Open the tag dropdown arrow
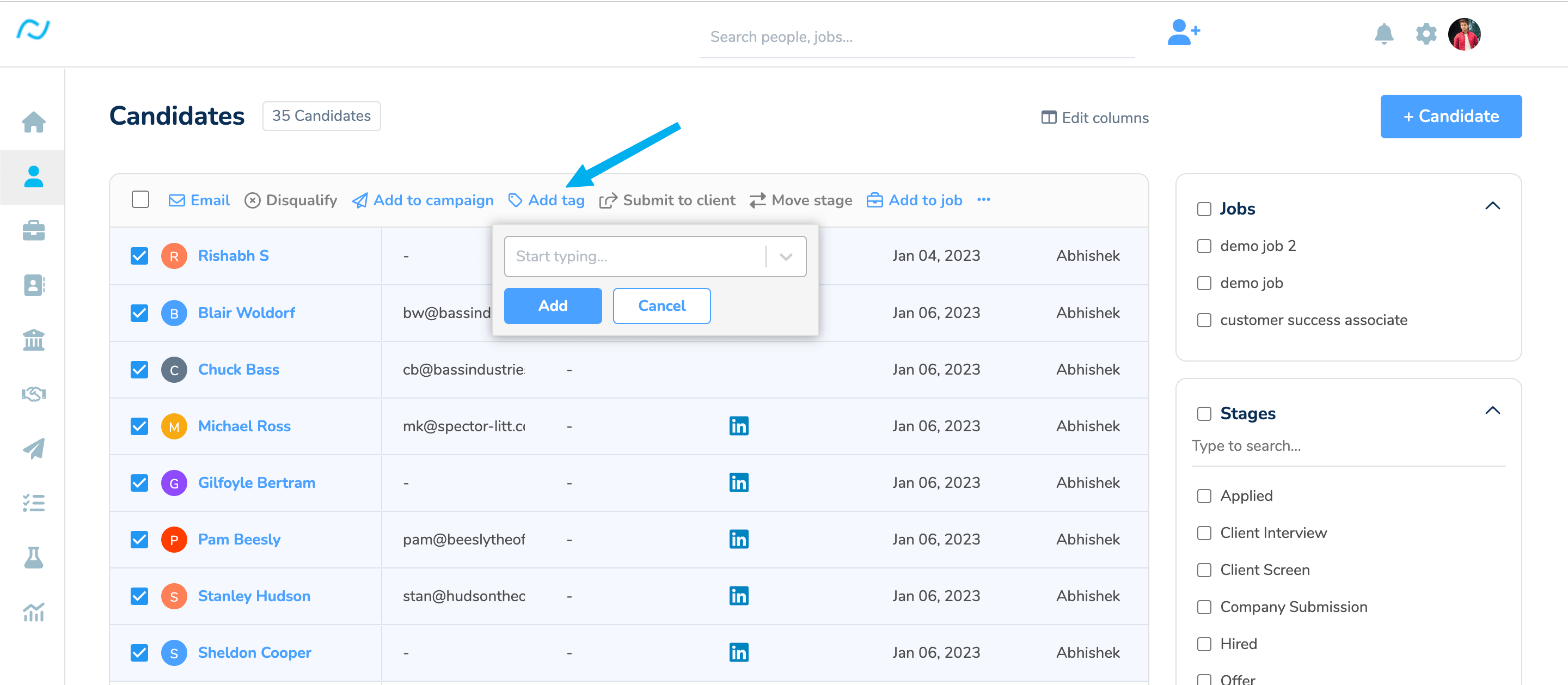Image resolution: width=1568 pixels, height=685 pixels. click(786, 257)
